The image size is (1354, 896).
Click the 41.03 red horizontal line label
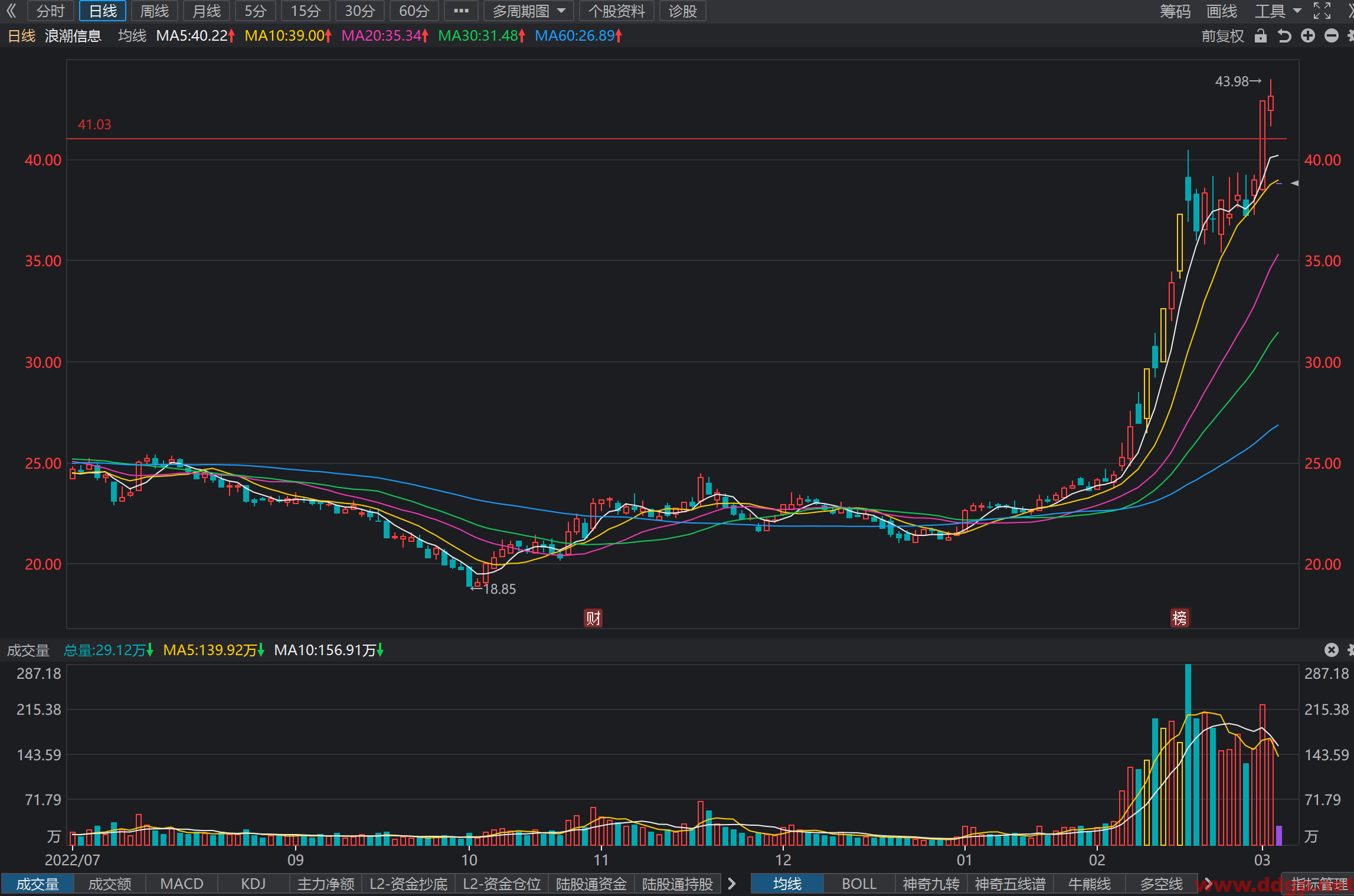coord(94,125)
